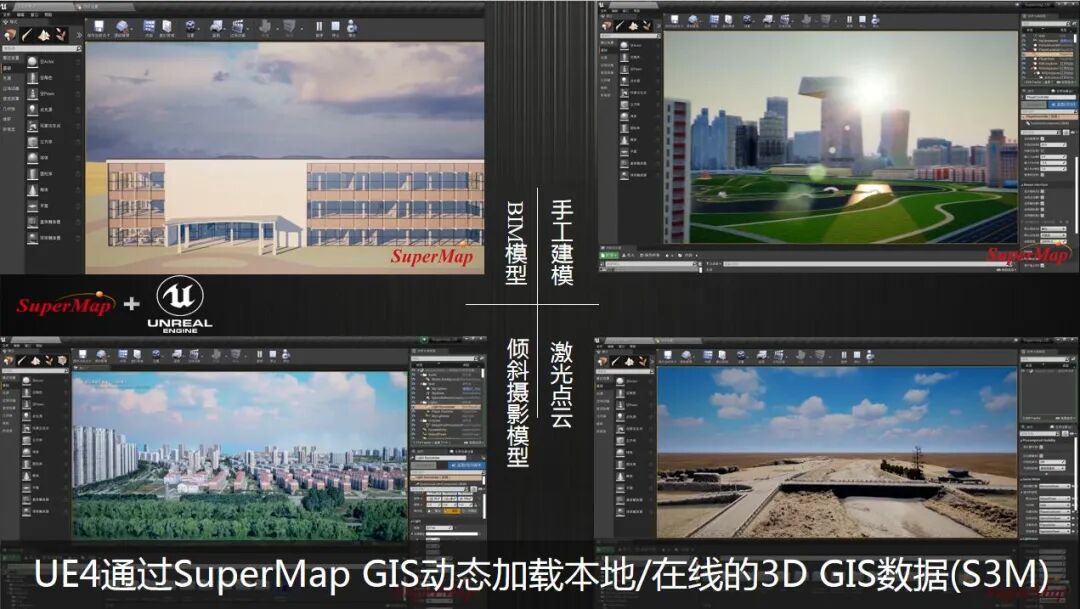Image resolution: width=1080 pixels, height=609 pixels.
Task: Open Marketplace icon in BIM building window toolbar
Action: [x=167, y=26]
